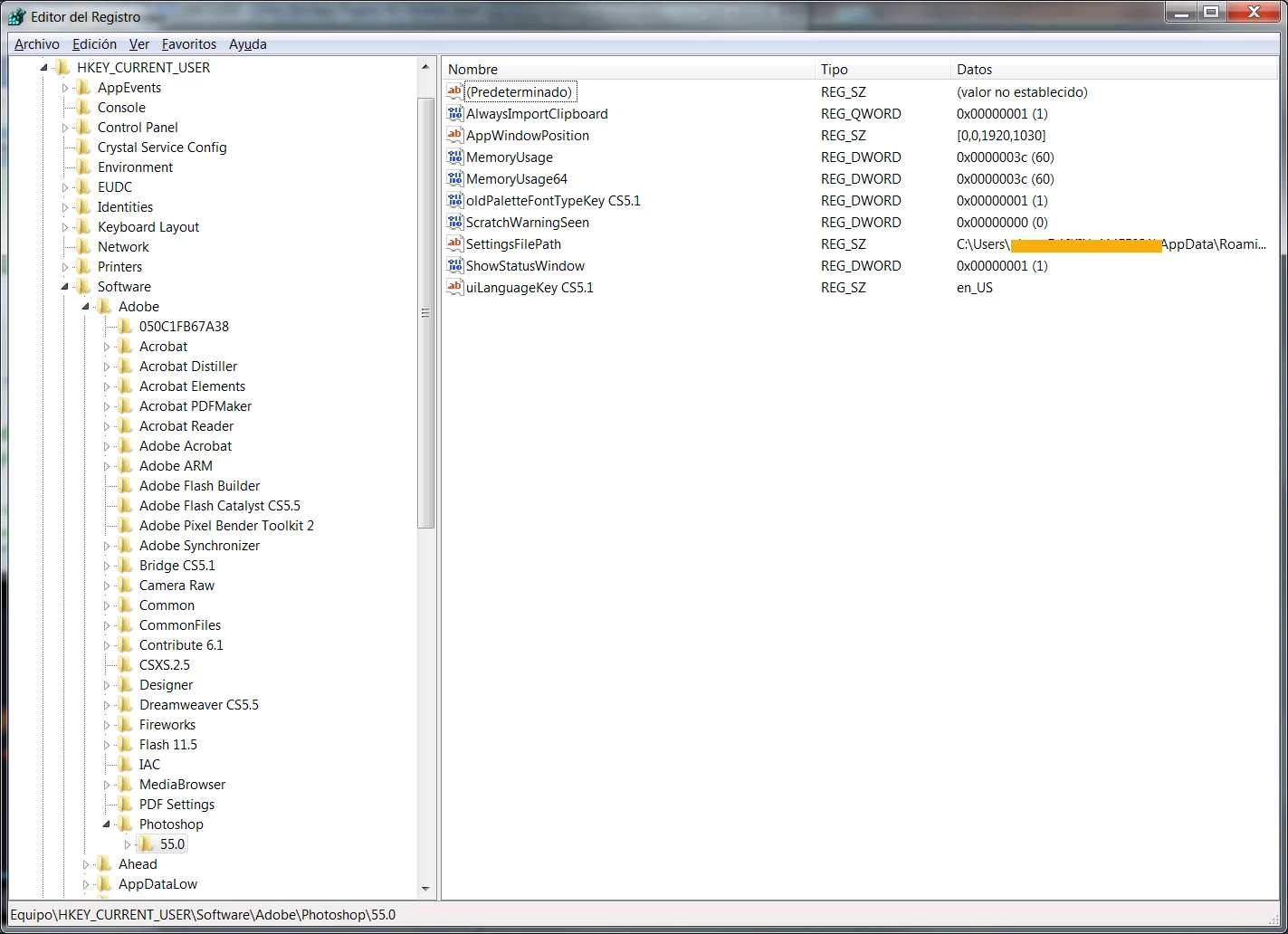Sort by the Nombre column header
This screenshot has height=934, width=1288.
[628, 69]
